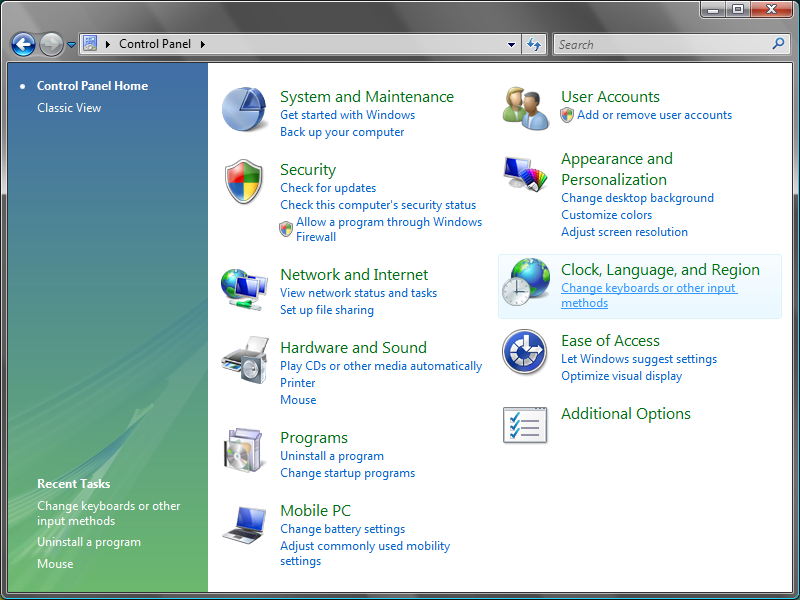This screenshot has width=800, height=600.
Task: Open the Mobile PC heading
Action: click(x=315, y=510)
